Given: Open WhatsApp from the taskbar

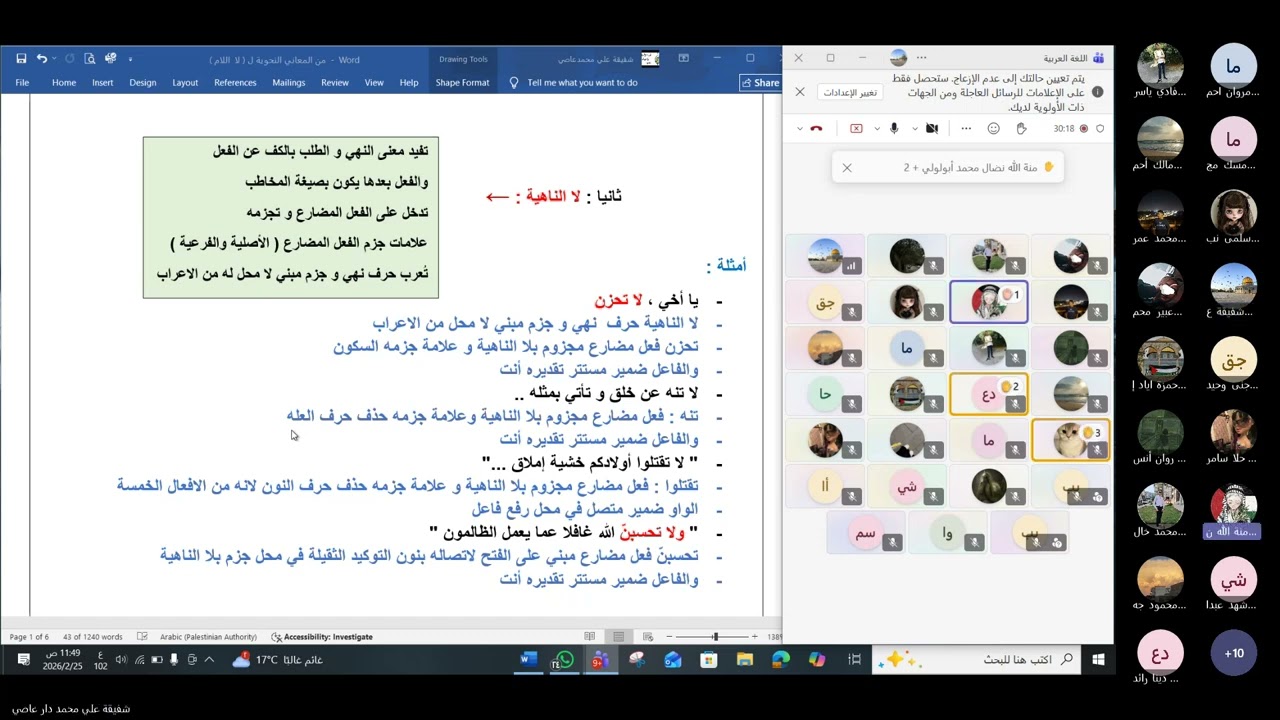Looking at the screenshot, I should [565, 660].
